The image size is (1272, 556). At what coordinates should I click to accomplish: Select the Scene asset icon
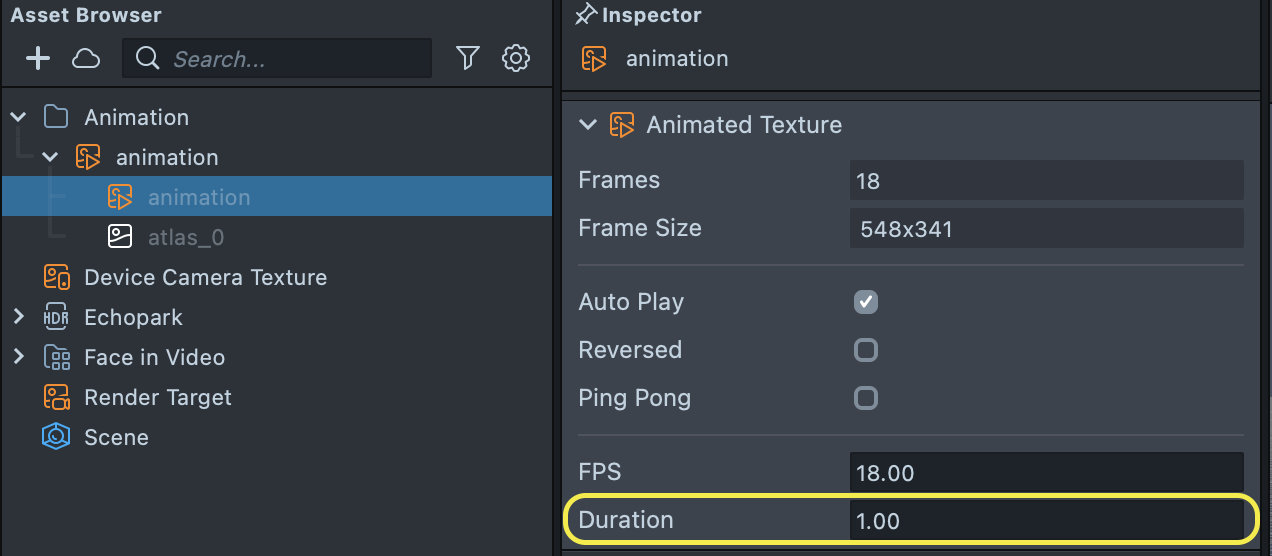(x=56, y=437)
